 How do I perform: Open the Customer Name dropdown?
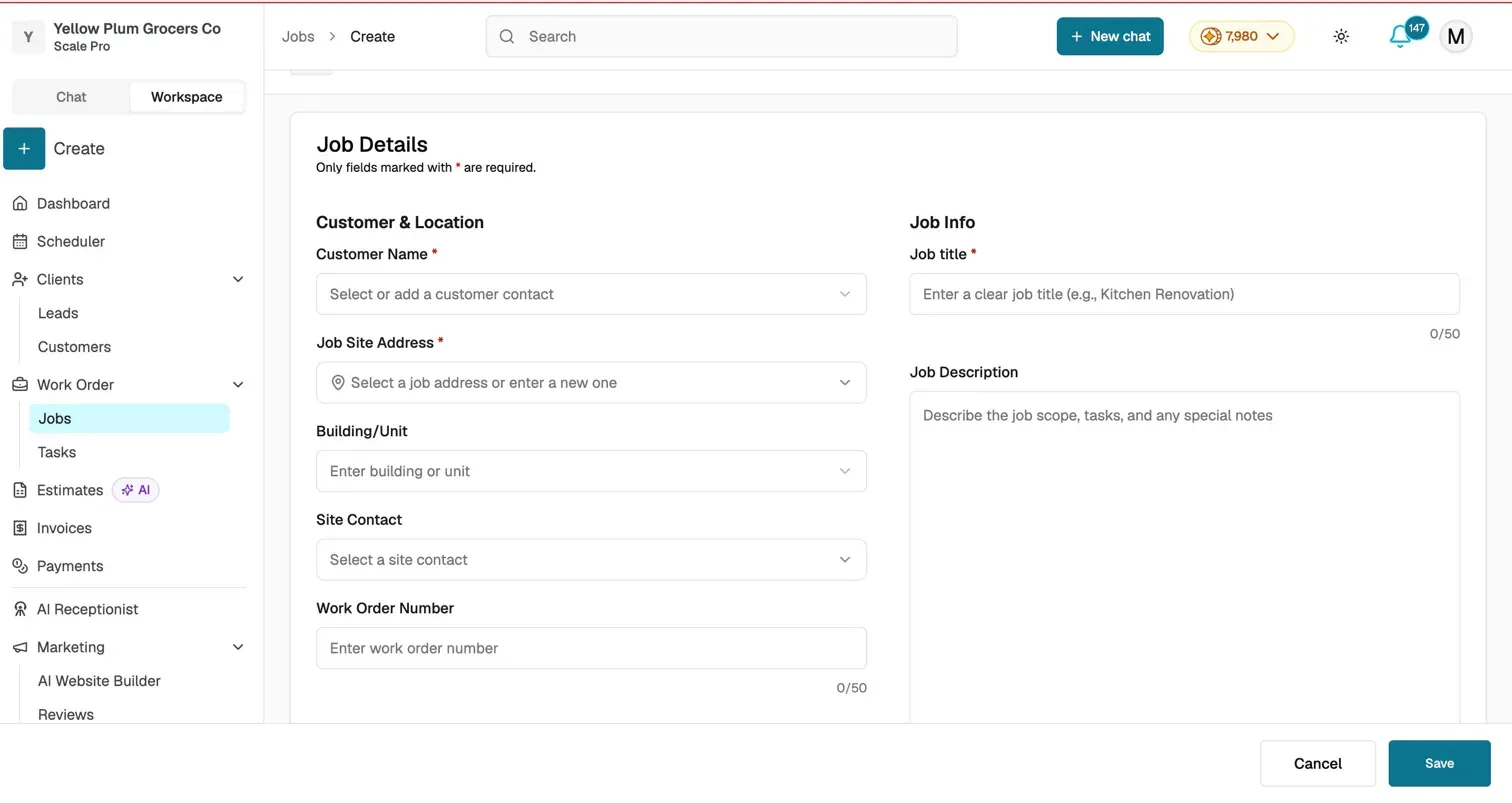pos(591,295)
